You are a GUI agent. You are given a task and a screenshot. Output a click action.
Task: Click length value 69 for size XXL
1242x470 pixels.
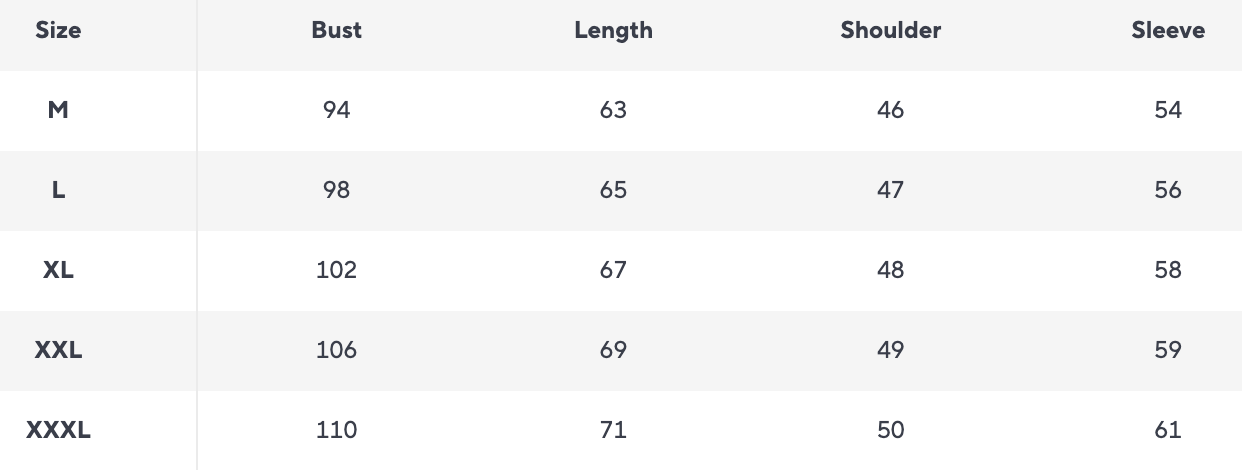[613, 350]
